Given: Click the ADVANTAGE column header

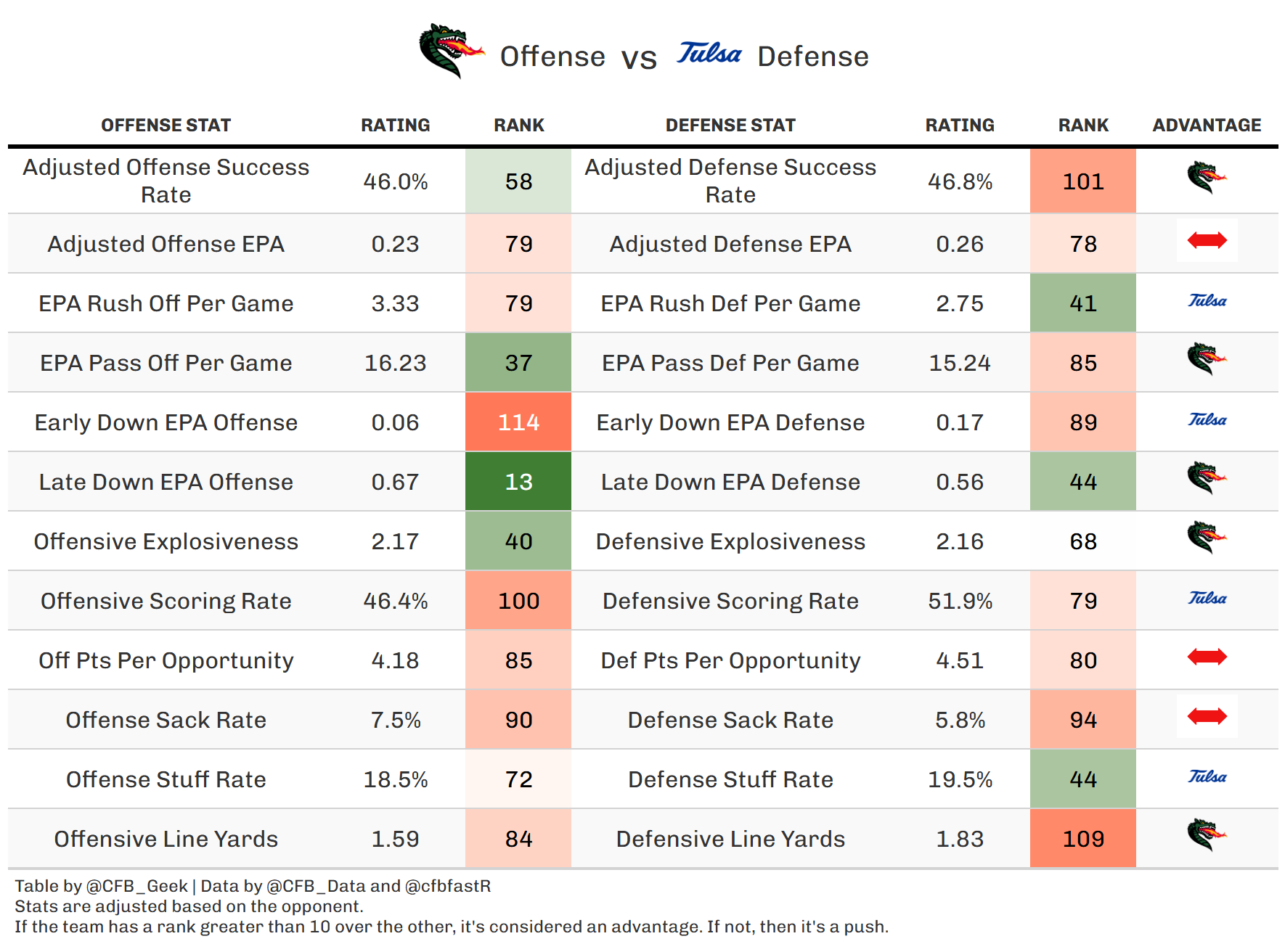Looking at the screenshot, I should pyautogui.click(x=1207, y=126).
